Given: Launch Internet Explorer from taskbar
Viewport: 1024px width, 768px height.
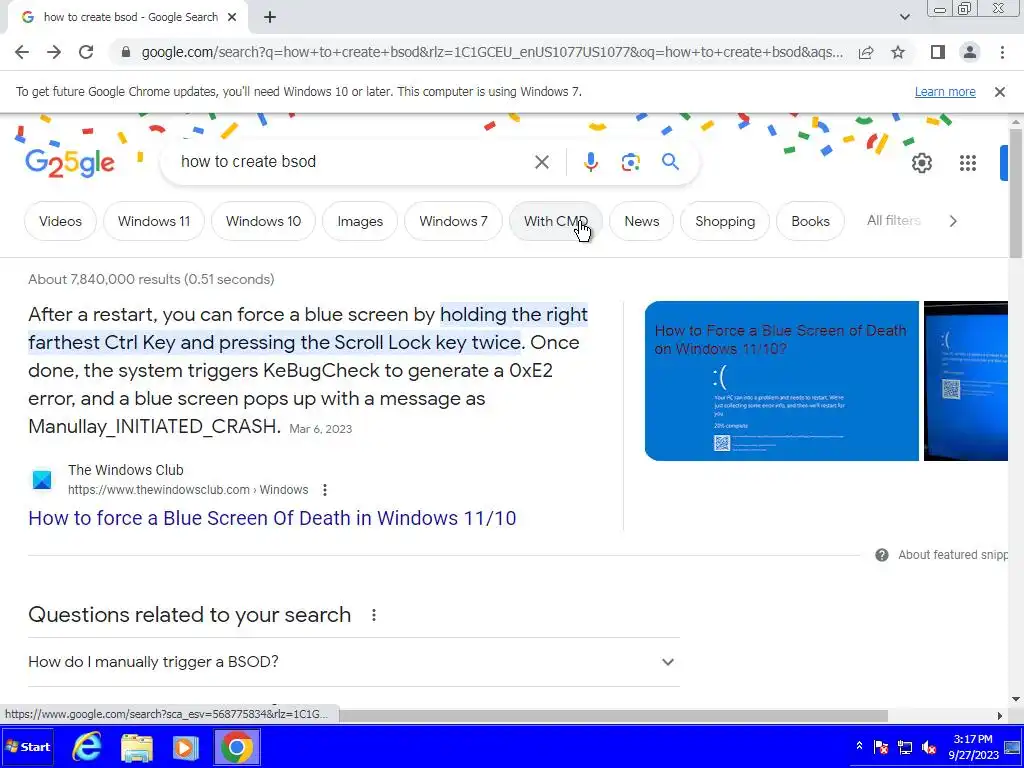Looking at the screenshot, I should 86,747.
